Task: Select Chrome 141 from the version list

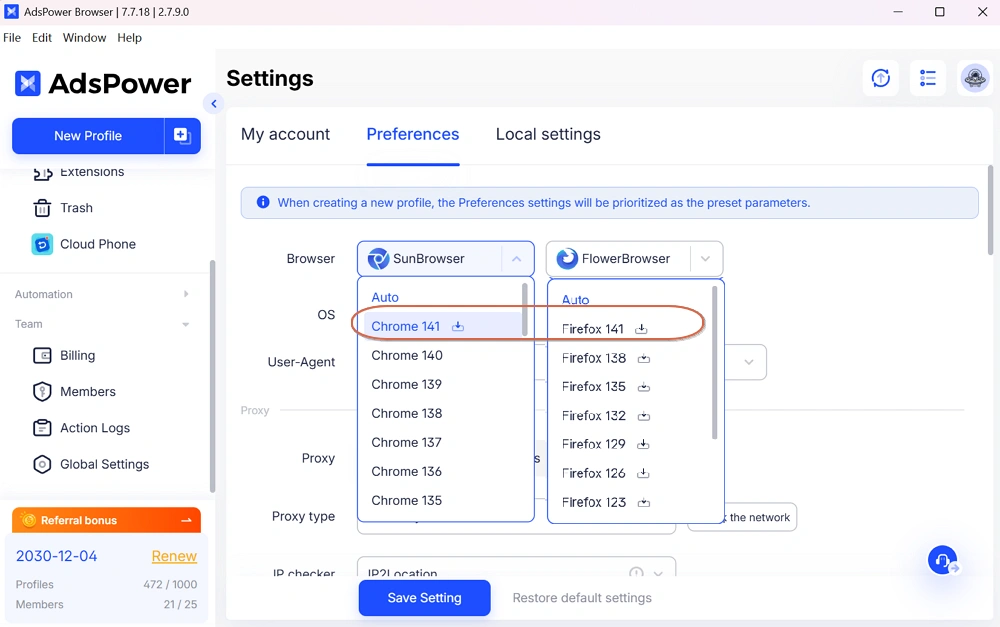Action: (408, 325)
